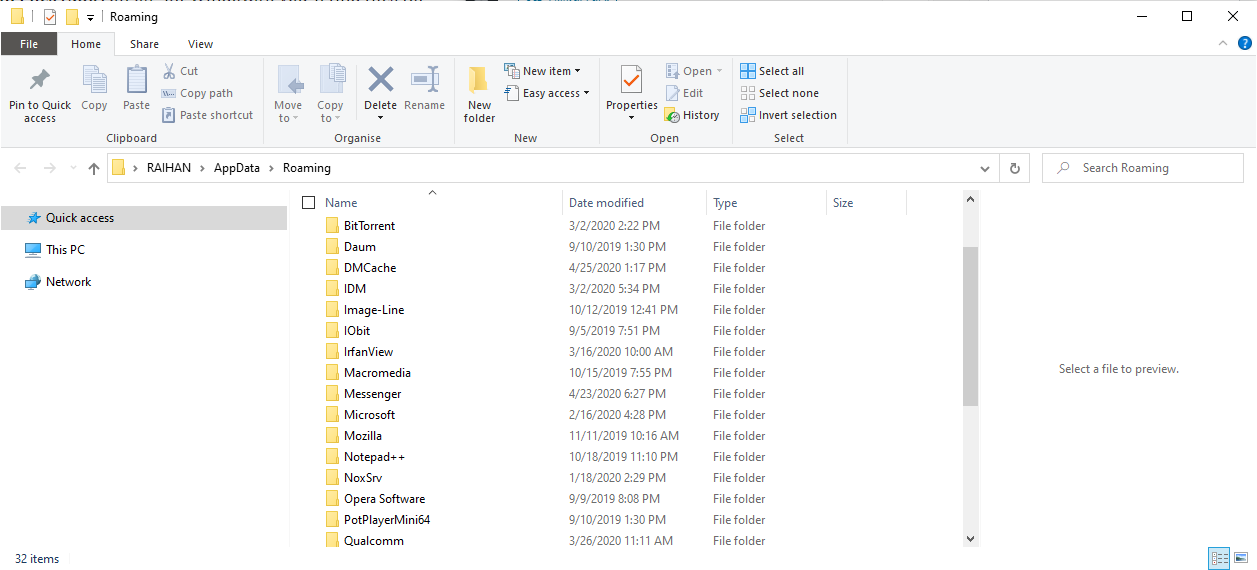Expand Recent locations dropdown arrow

click(x=73, y=169)
